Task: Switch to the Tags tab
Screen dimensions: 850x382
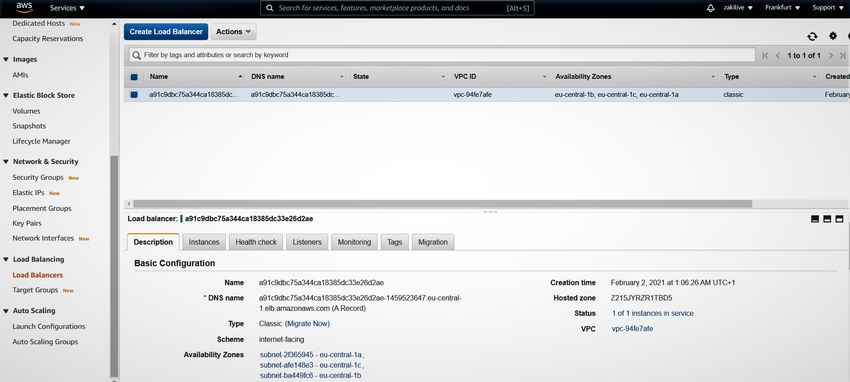Action: (x=395, y=242)
